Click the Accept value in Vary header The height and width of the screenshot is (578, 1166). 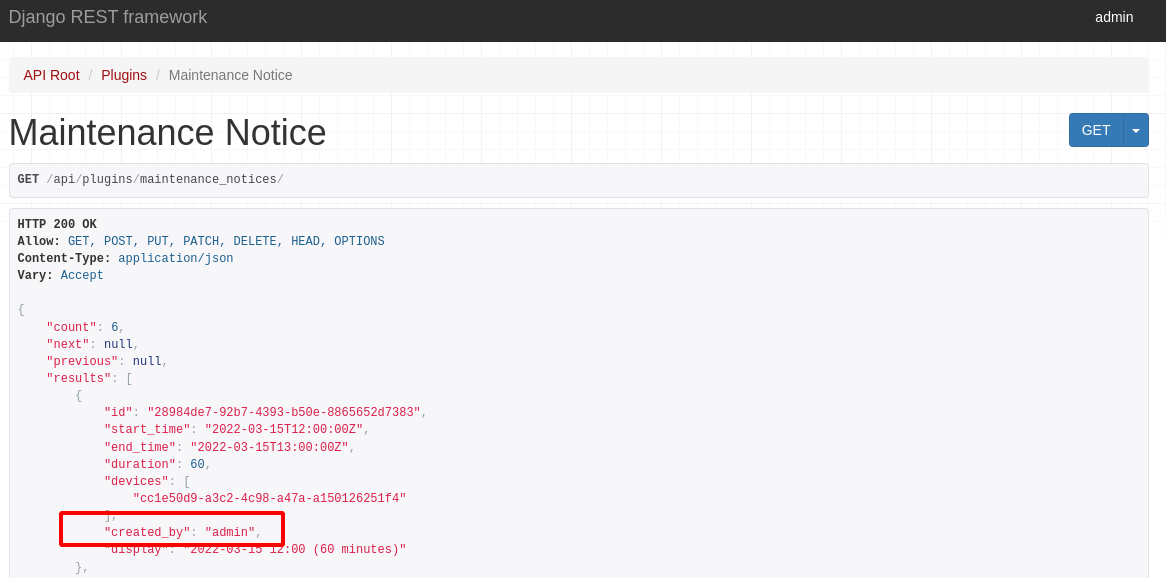click(x=82, y=274)
